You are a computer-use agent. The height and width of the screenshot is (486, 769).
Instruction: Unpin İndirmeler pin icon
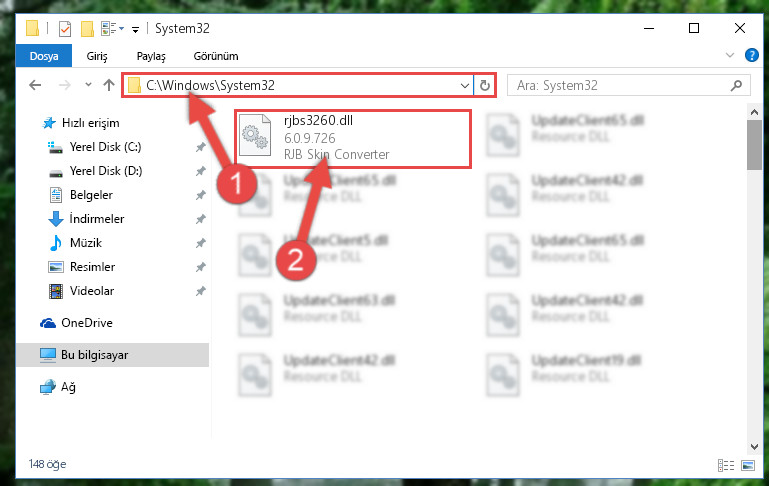(x=200, y=219)
